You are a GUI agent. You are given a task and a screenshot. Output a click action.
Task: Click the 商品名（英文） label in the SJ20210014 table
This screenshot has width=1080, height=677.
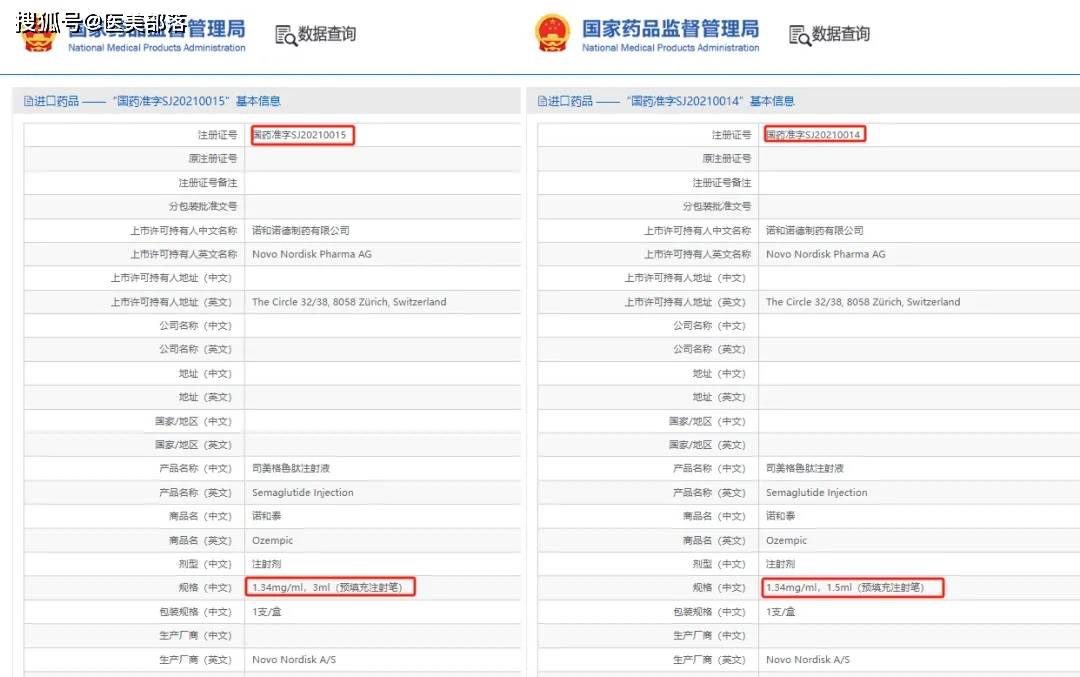pyautogui.click(x=714, y=541)
